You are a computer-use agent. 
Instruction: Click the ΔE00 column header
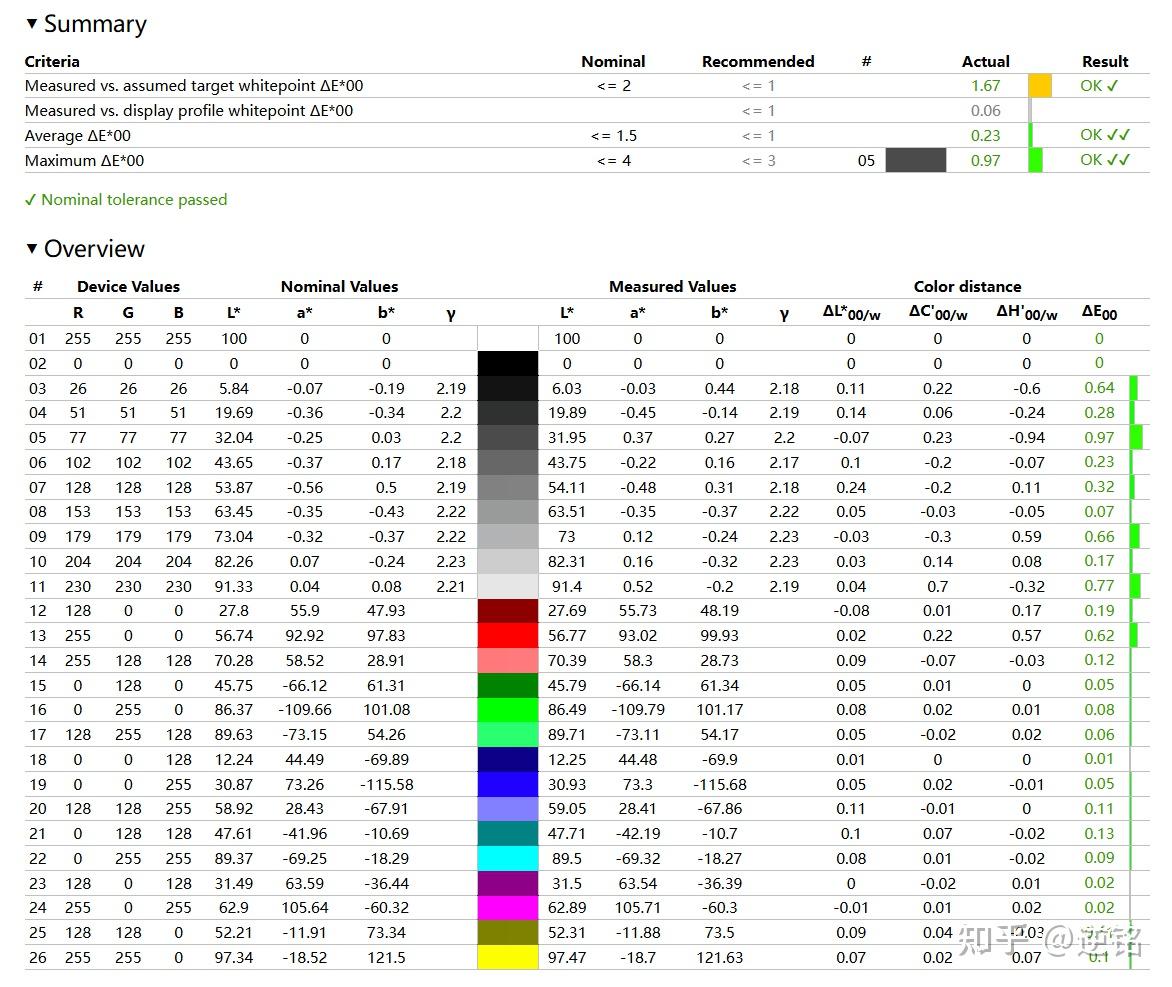click(x=1099, y=313)
